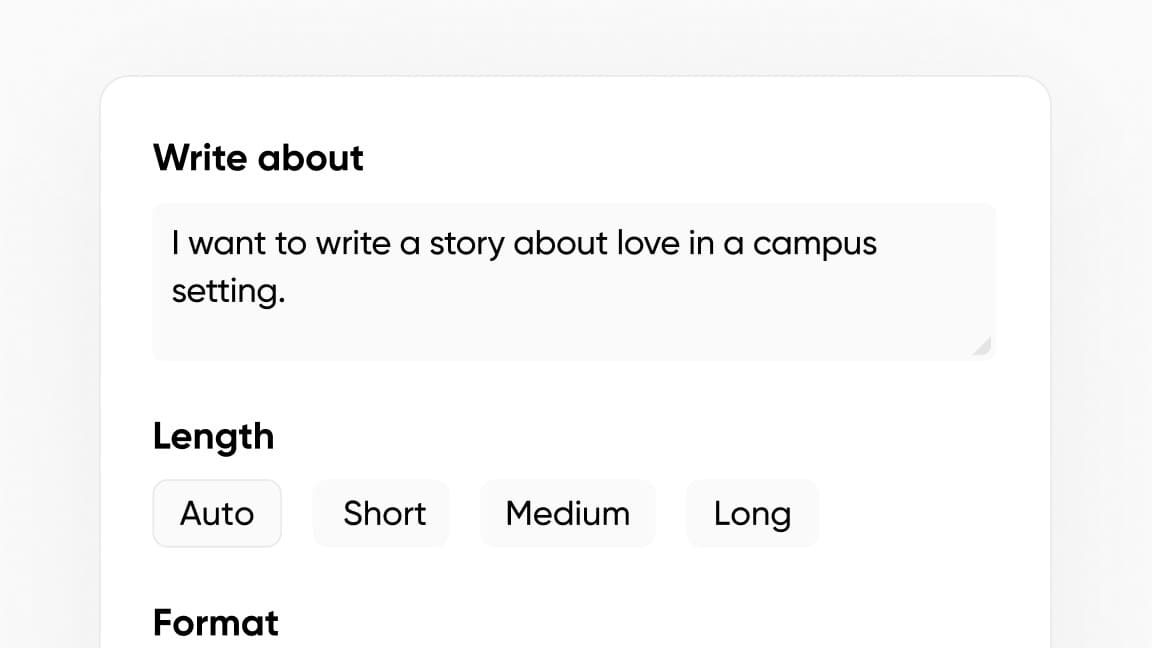
Task: Pick the Long length option
Action: pyautogui.click(x=752, y=514)
